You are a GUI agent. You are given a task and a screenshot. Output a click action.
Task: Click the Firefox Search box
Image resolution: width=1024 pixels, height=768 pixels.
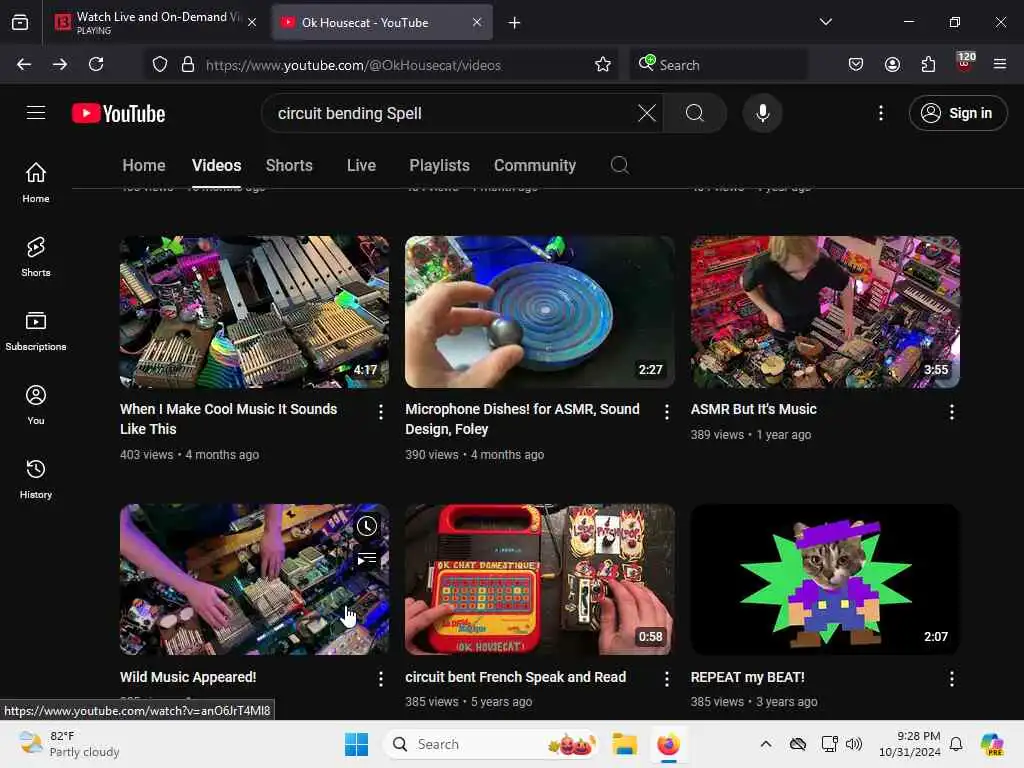(718, 65)
